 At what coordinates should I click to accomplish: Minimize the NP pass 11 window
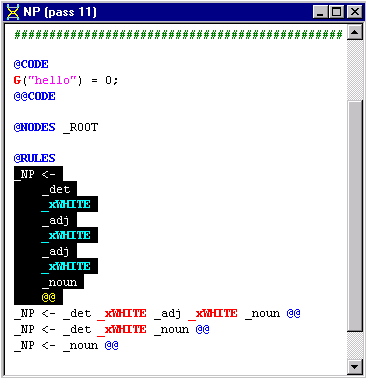click(x=321, y=12)
